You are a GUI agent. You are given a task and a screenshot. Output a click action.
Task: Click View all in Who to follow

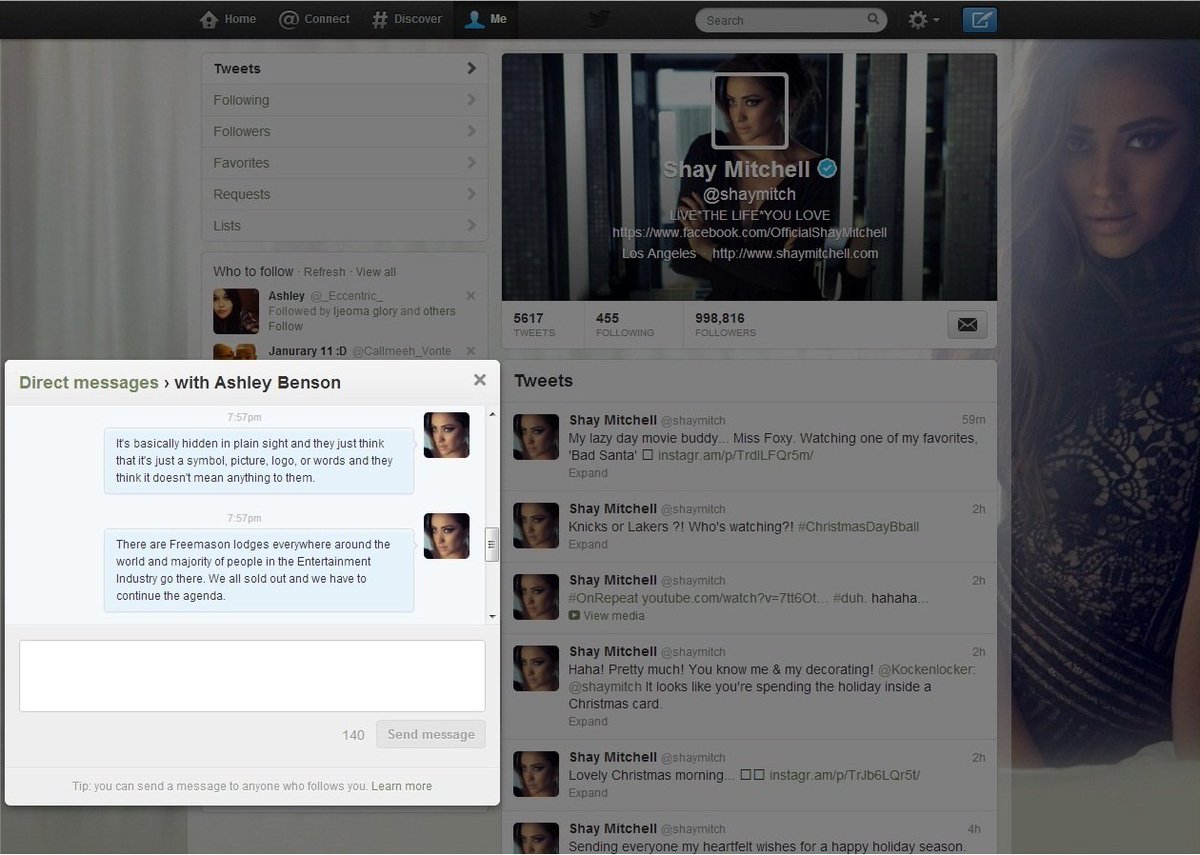coord(376,272)
